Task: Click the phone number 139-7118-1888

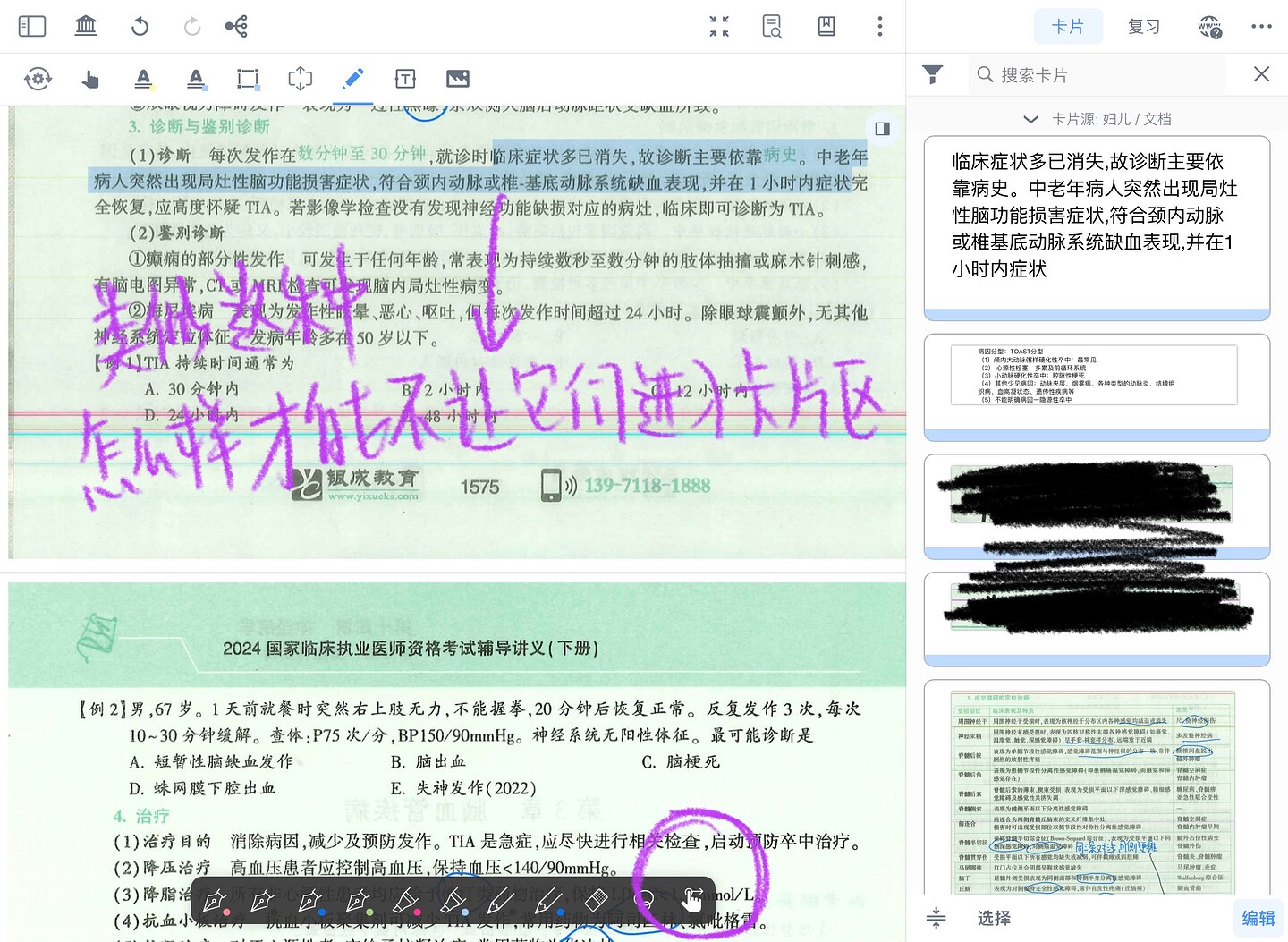Action: tap(648, 486)
